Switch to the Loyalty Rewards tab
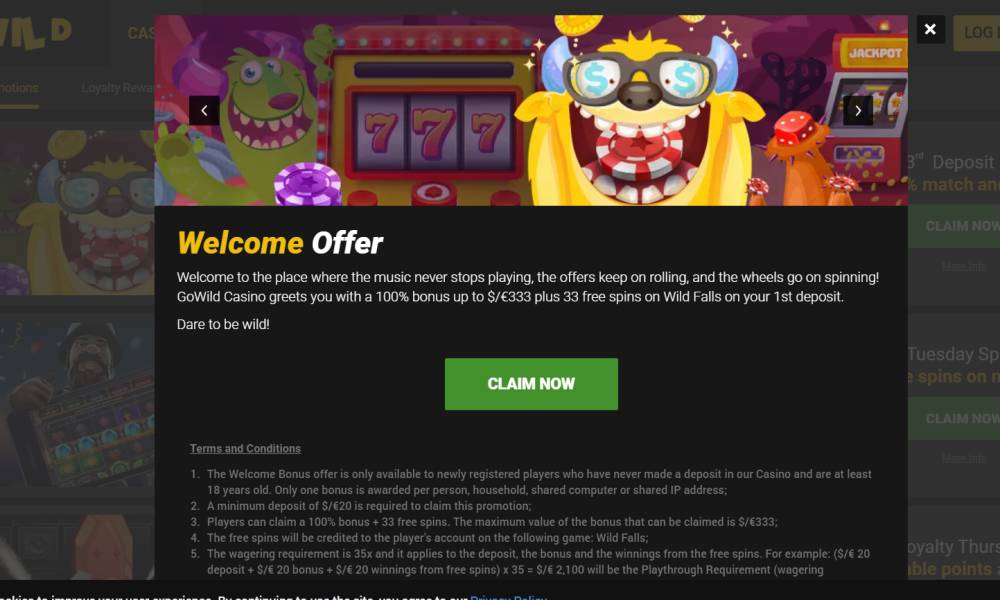The width and height of the screenshot is (1000, 600). tap(118, 88)
